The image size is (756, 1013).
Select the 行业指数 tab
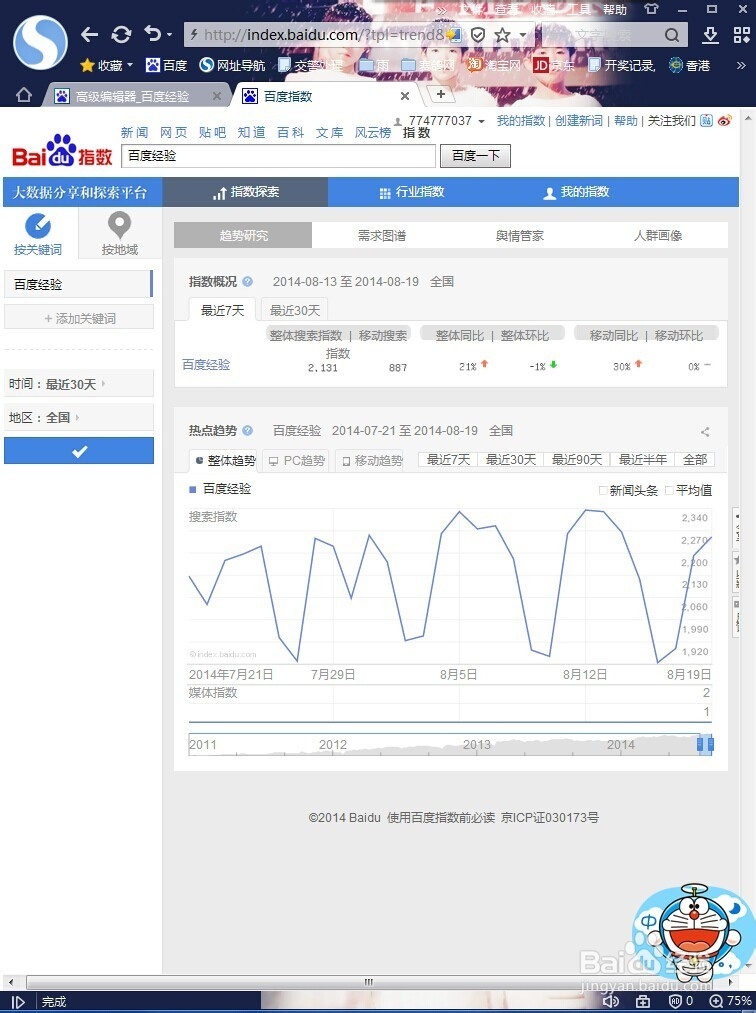click(x=412, y=192)
